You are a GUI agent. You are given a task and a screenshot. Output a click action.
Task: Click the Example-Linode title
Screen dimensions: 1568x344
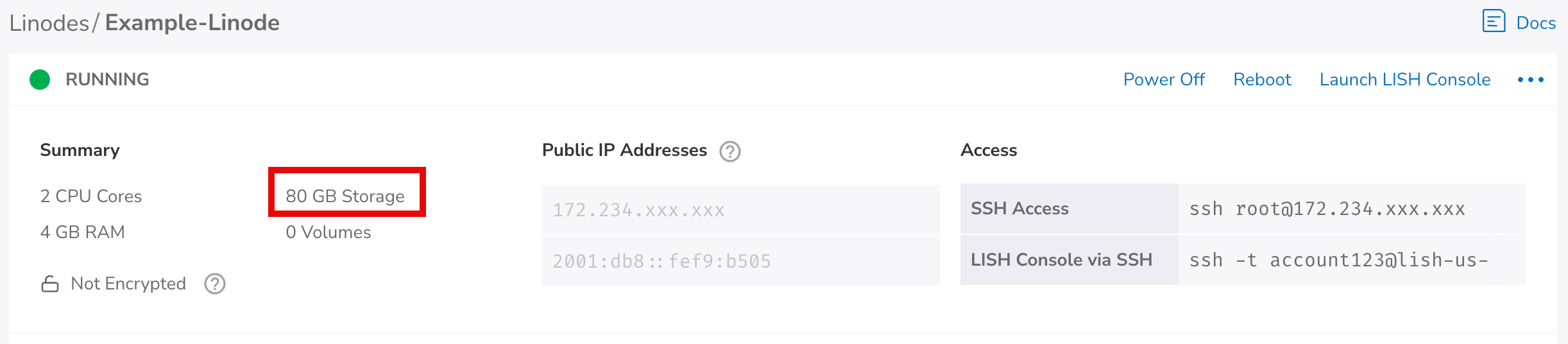pyautogui.click(x=192, y=23)
